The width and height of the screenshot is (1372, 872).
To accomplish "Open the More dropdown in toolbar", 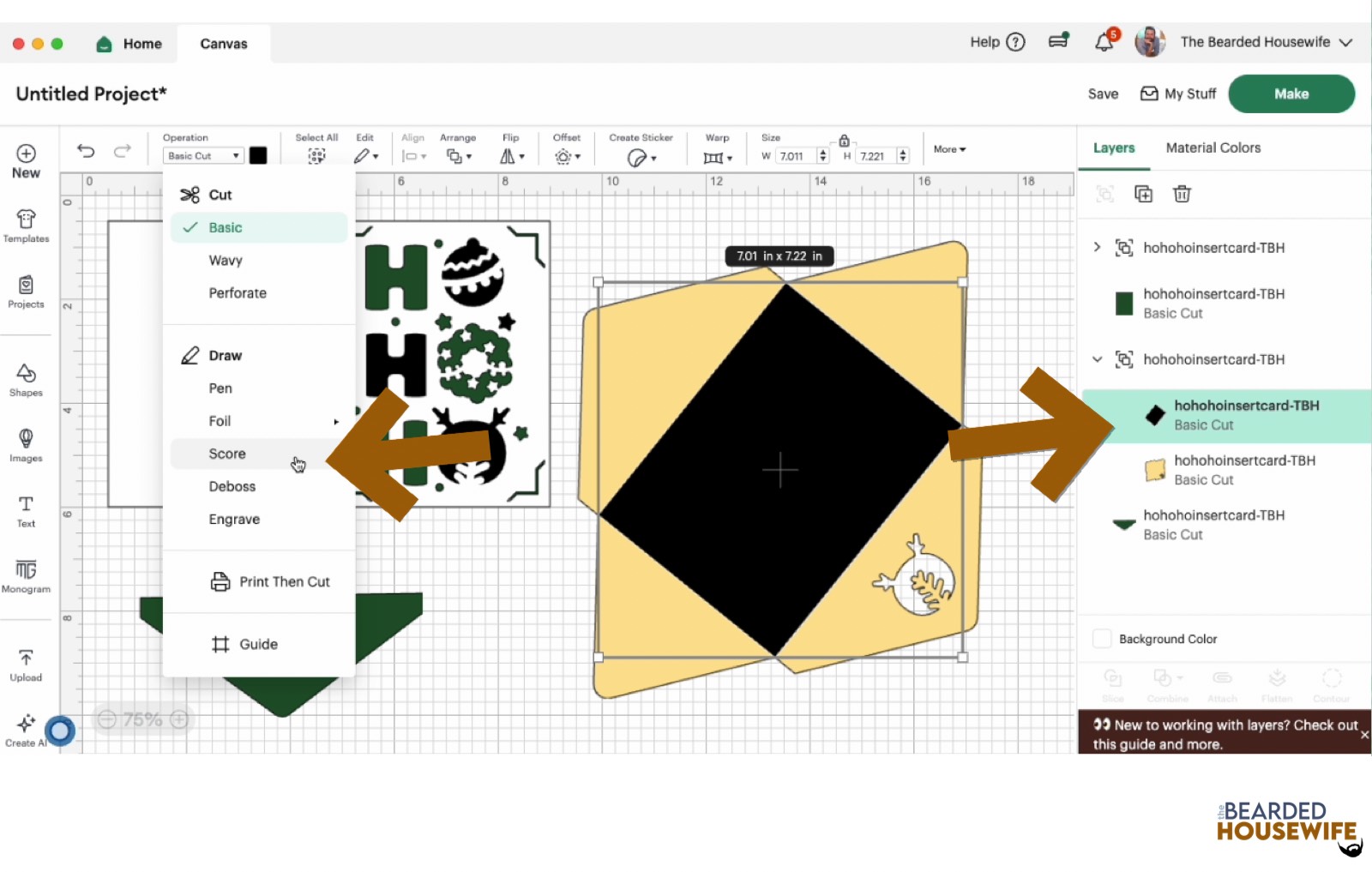I will (x=949, y=149).
